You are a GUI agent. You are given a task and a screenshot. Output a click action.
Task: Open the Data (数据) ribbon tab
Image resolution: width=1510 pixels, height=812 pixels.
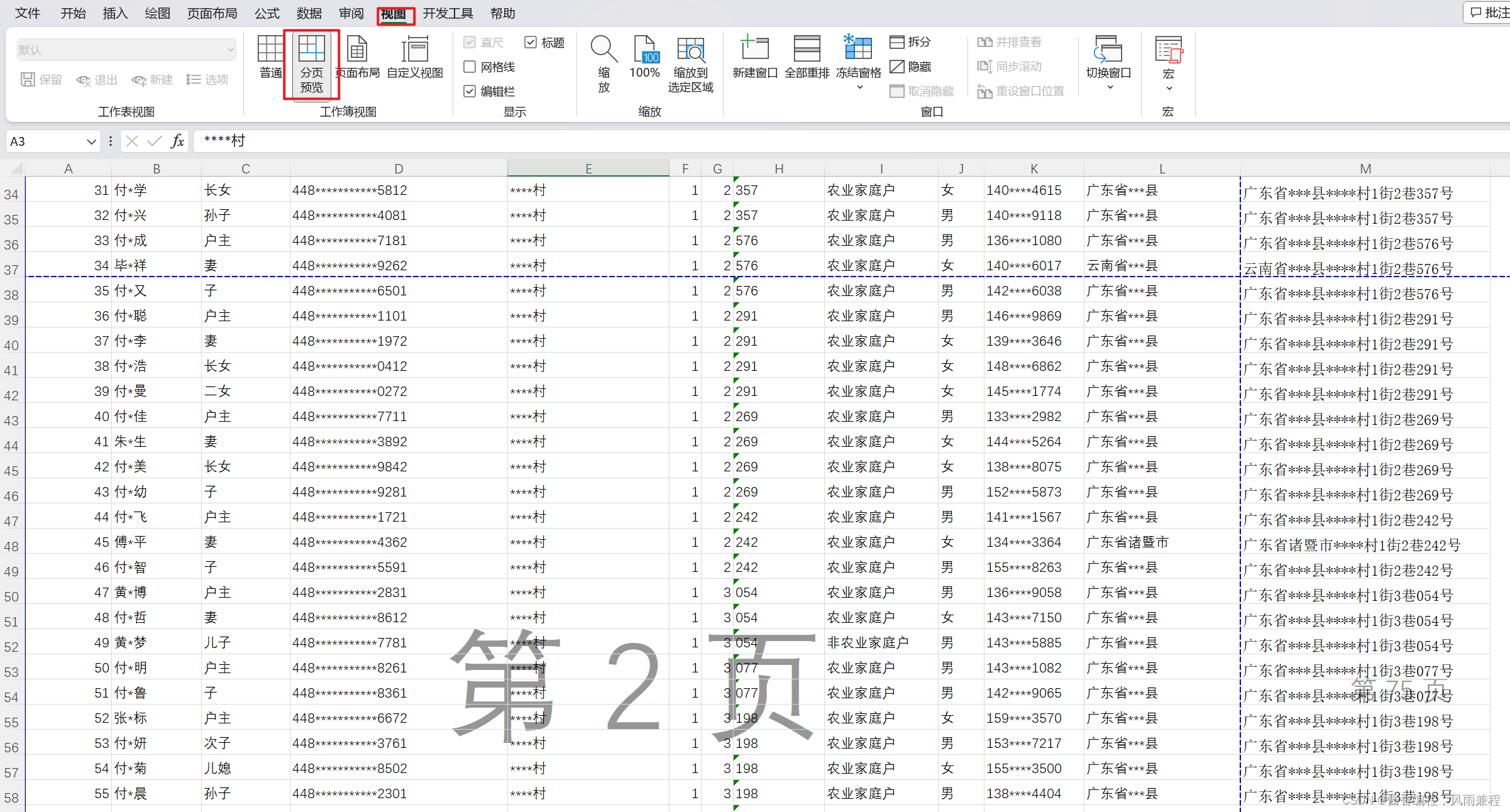click(309, 13)
